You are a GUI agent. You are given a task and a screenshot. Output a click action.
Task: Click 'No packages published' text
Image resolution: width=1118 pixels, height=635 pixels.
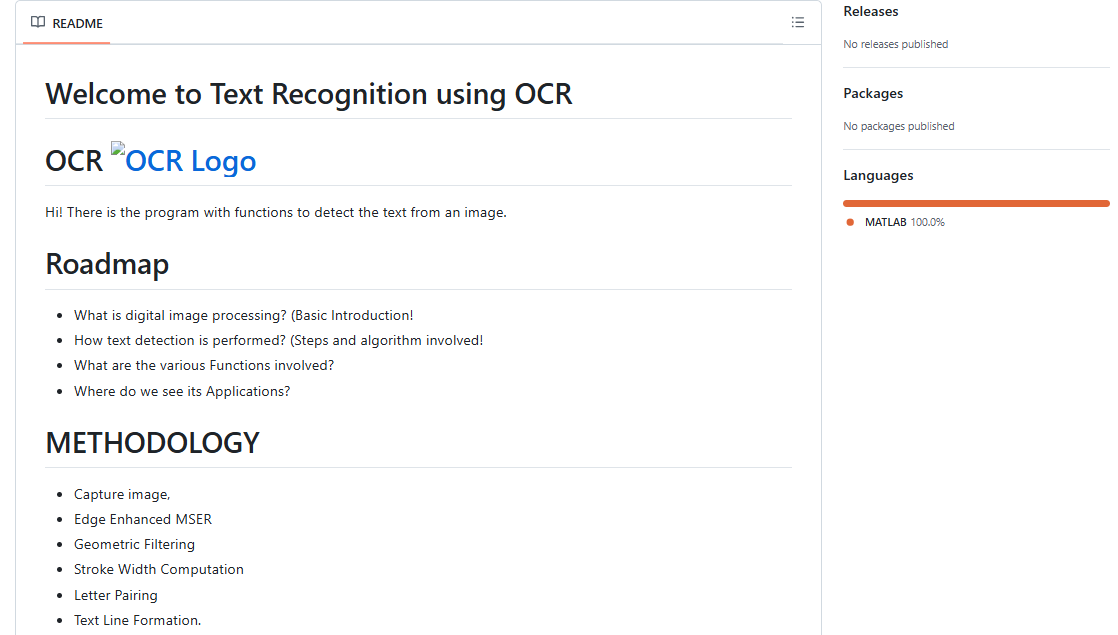(898, 126)
